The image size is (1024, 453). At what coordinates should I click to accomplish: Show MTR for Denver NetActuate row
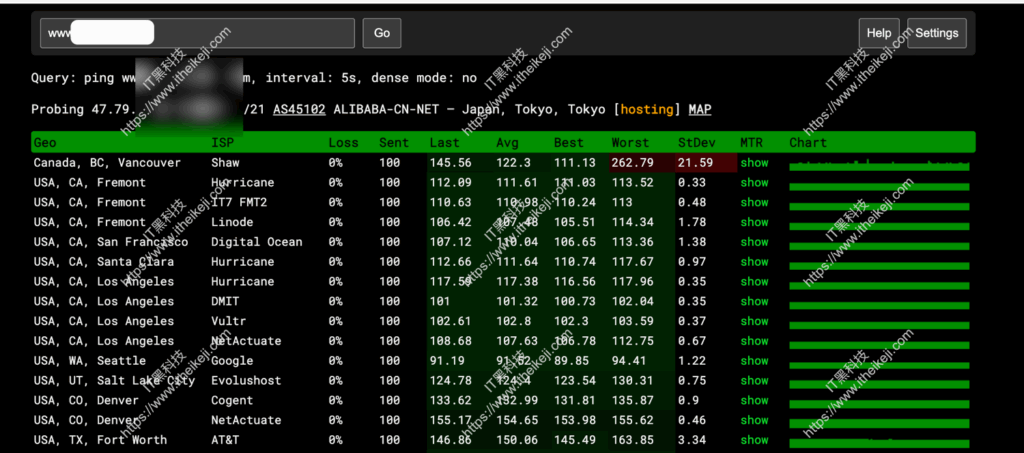click(x=754, y=420)
